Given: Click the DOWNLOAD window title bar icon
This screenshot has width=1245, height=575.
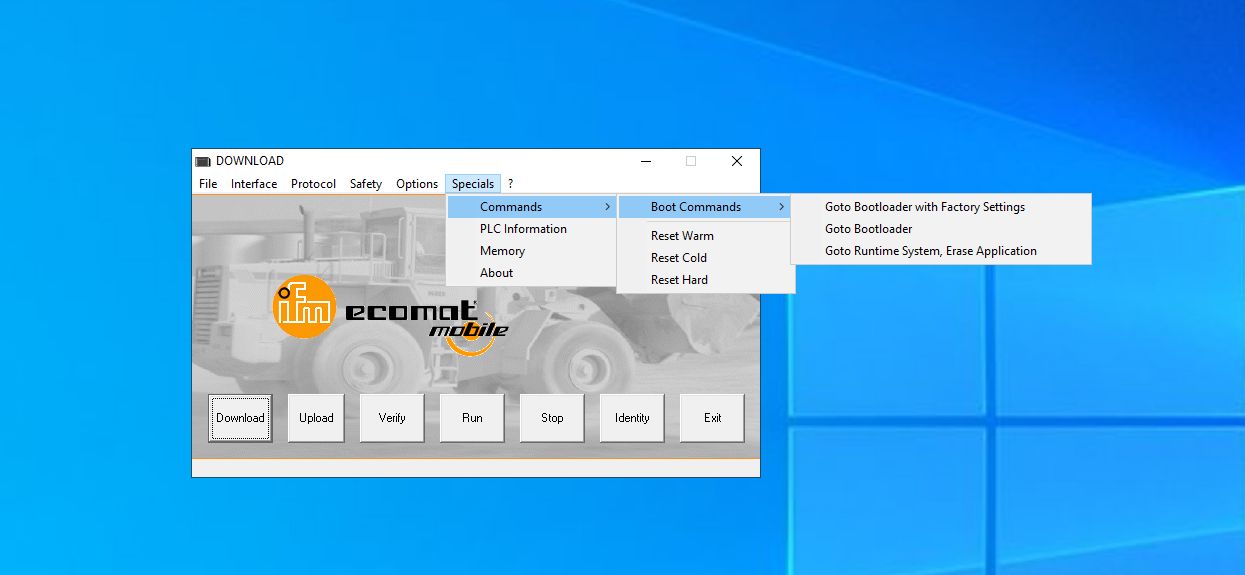Looking at the screenshot, I should coord(203,161).
